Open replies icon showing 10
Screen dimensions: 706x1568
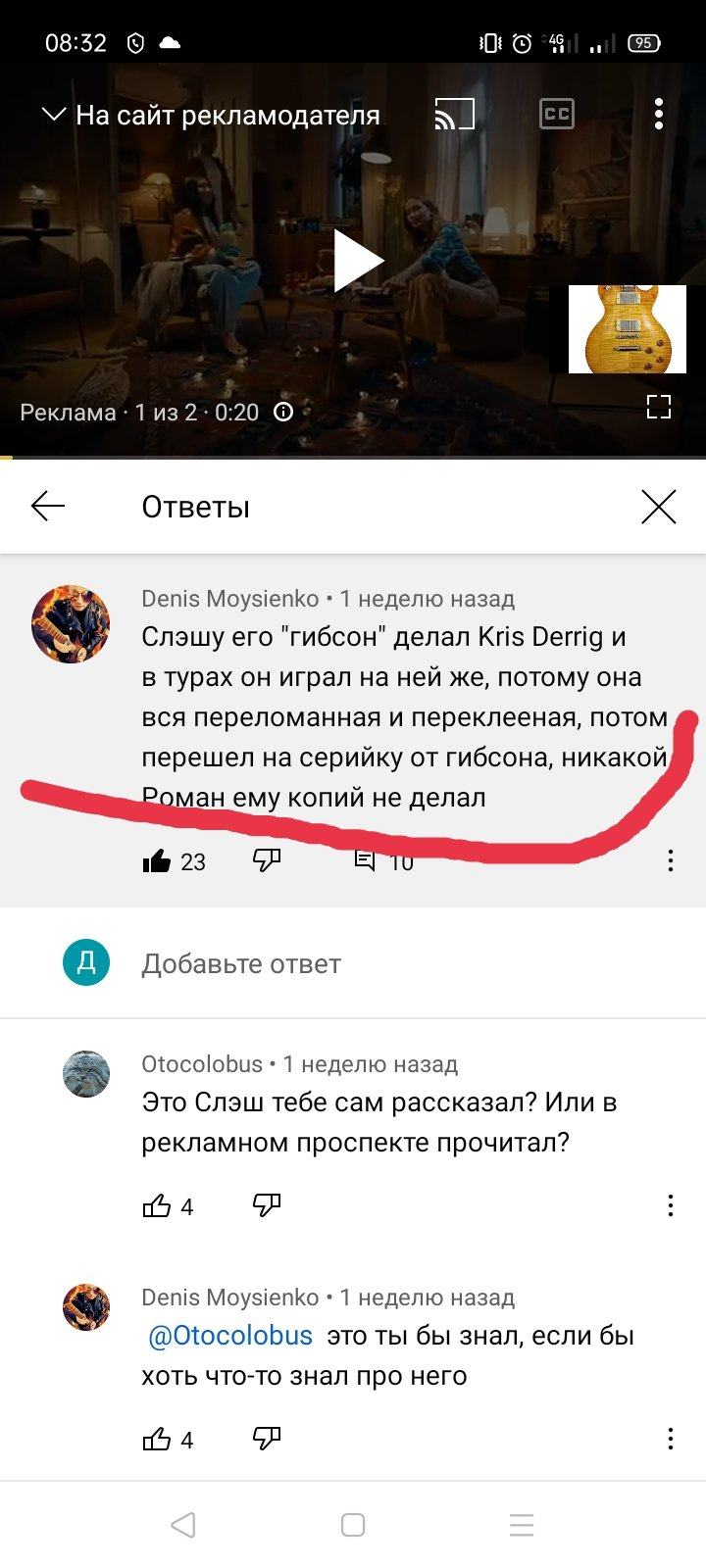tap(365, 861)
